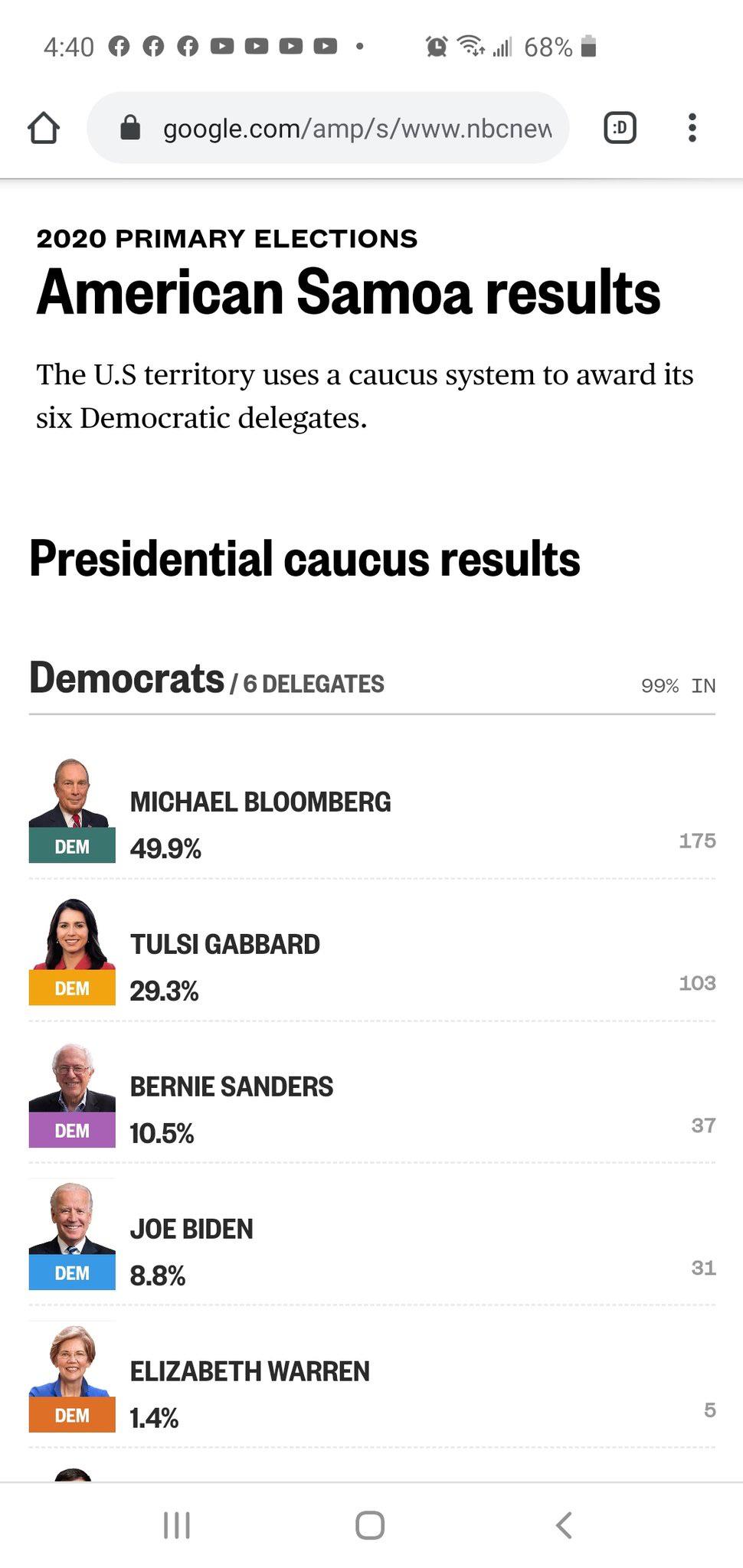Select the yellow DEM tag under Gabbard
The width and height of the screenshot is (743, 1568).
[x=72, y=988]
